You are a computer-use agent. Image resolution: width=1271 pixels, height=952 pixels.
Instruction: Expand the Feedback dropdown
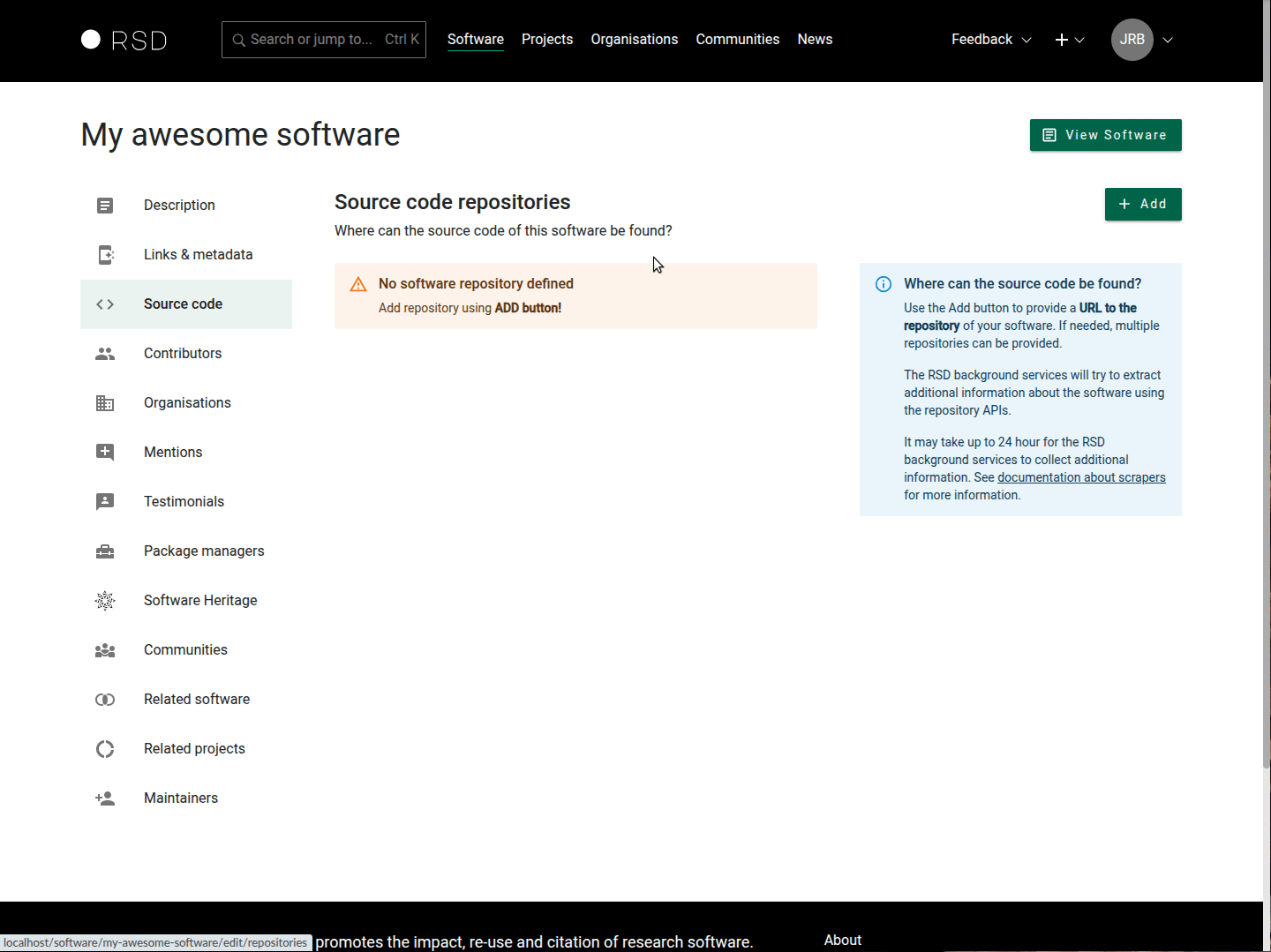click(x=990, y=40)
